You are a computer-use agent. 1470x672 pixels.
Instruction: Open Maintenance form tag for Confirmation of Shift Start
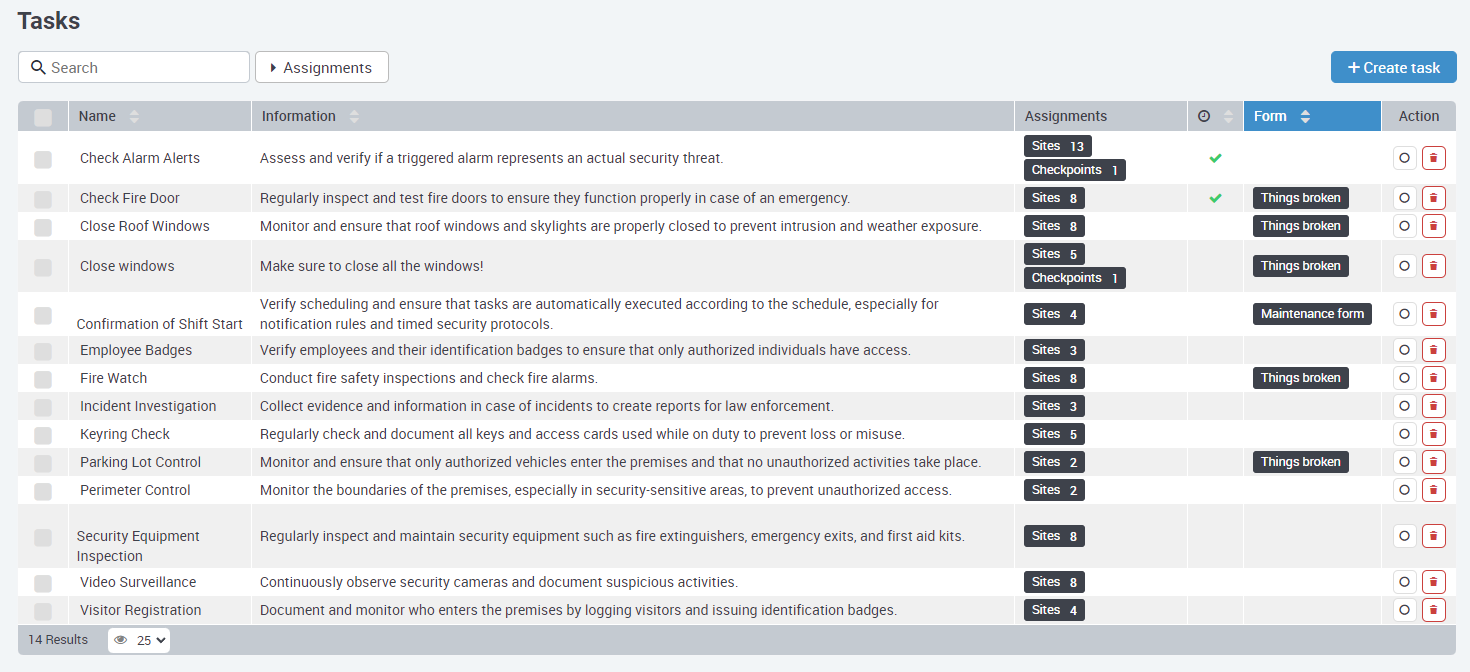(1312, 314)
